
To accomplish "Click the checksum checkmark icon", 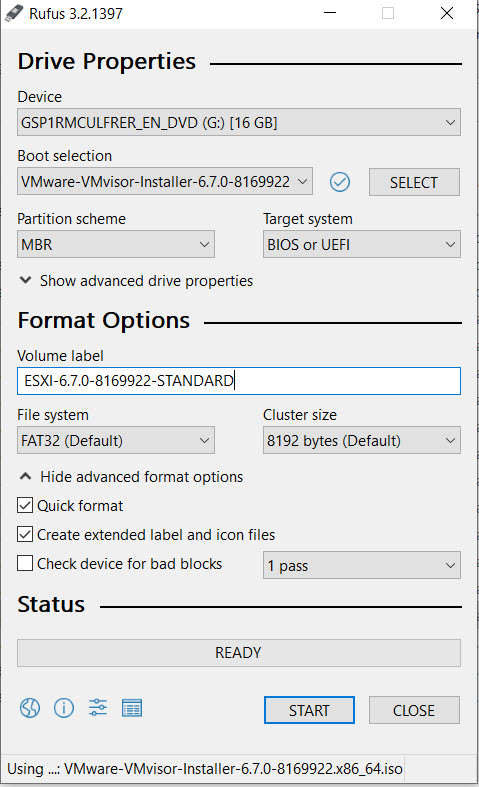I will pos(340,182).
